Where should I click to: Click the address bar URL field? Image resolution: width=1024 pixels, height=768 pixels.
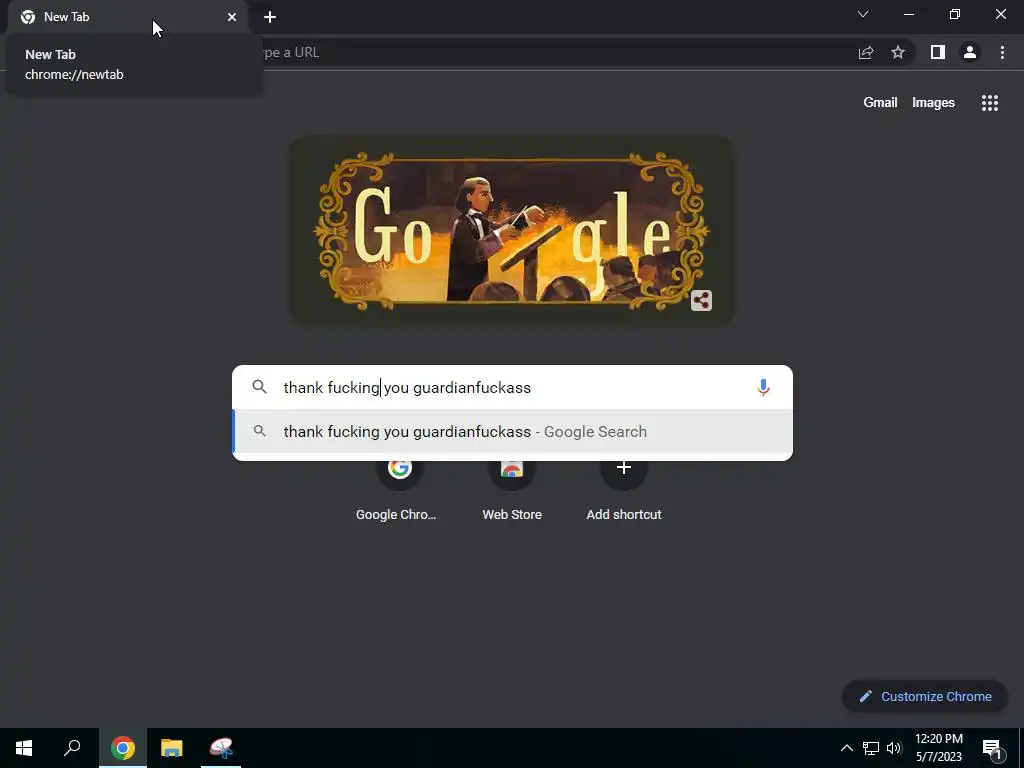point(555,52)
